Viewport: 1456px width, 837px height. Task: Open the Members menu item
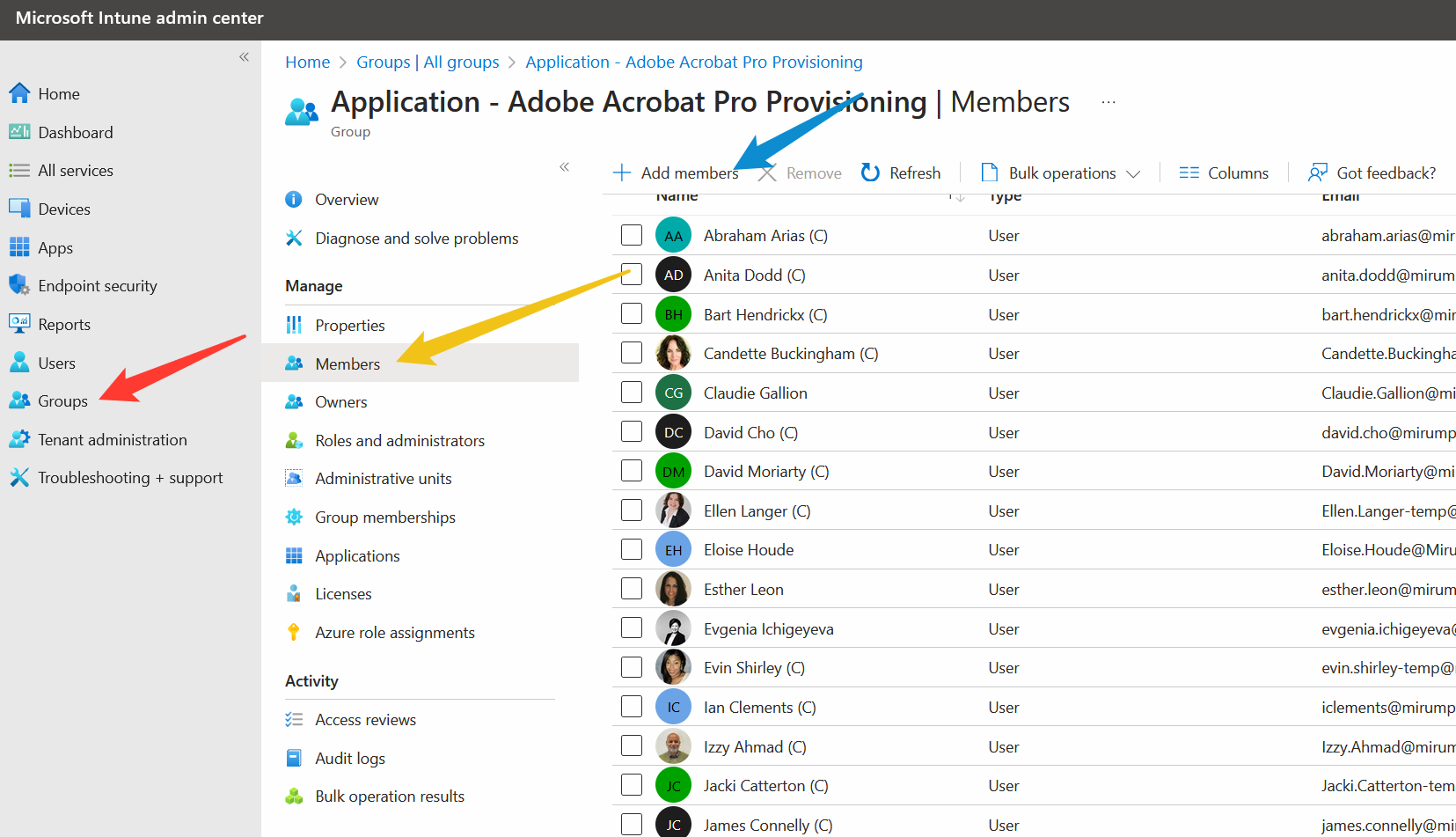[421, 363]
